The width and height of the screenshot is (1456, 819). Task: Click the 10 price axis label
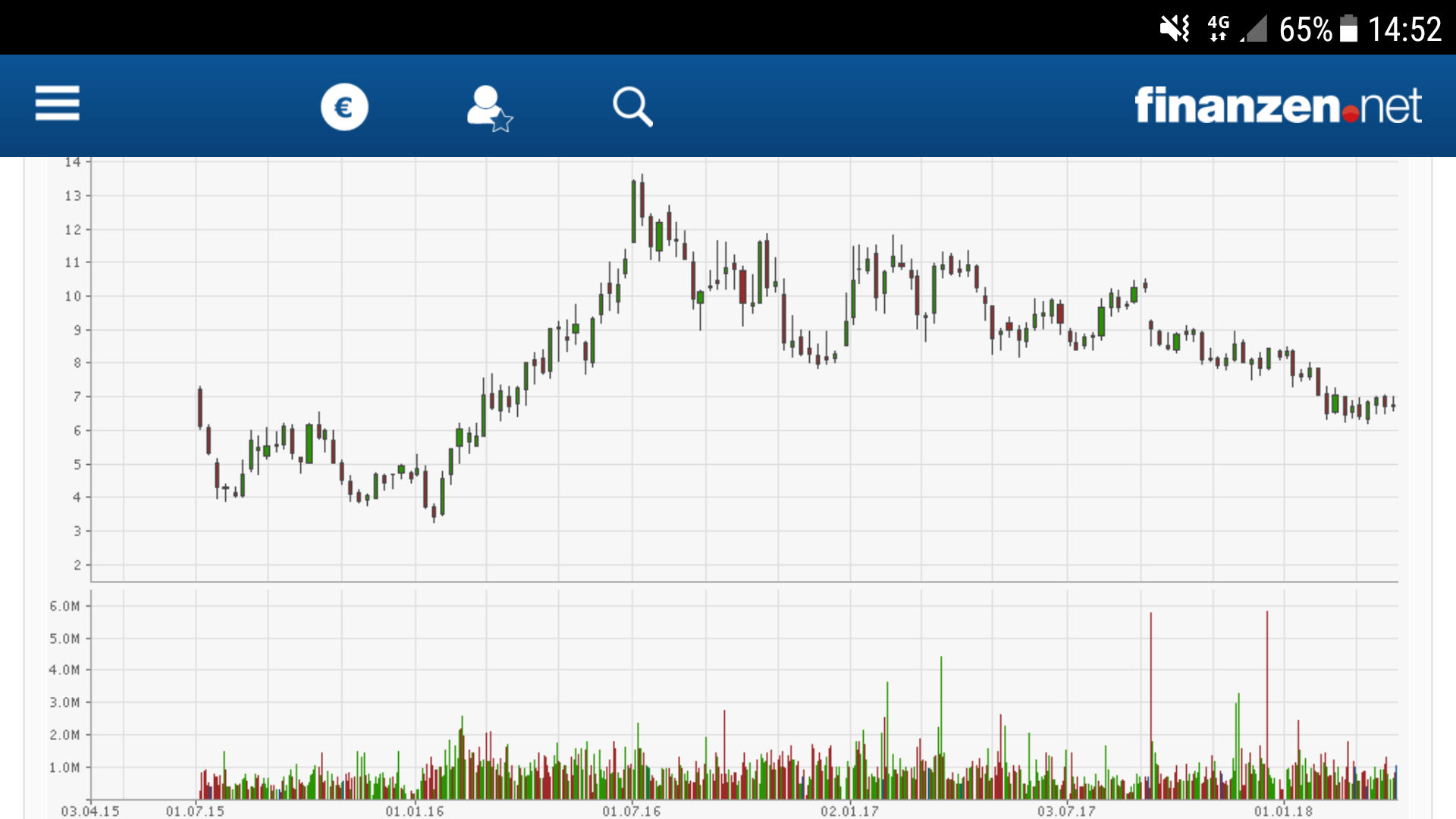point(73,296)
